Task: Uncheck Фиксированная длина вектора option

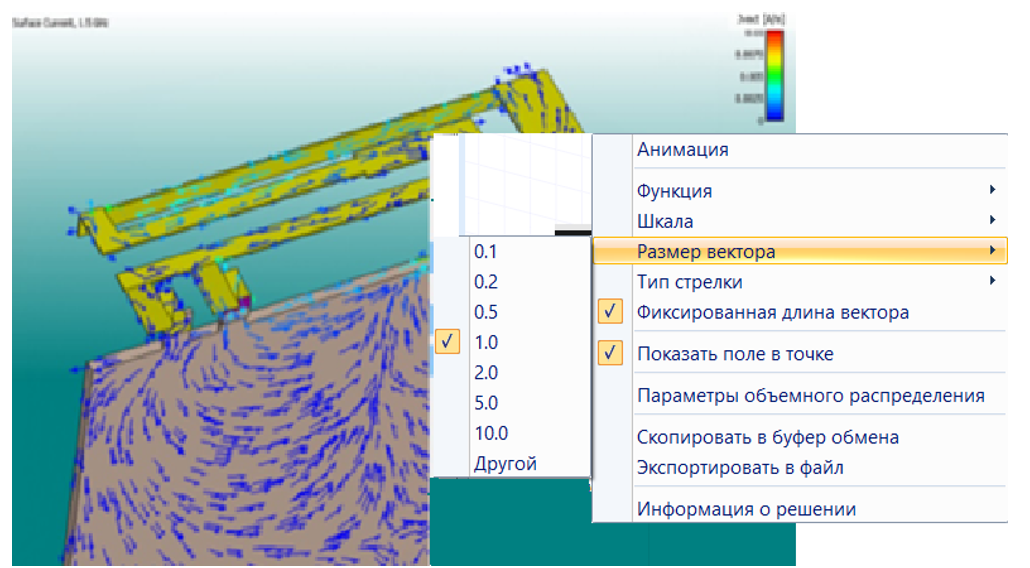Action: [x=773, y=312]
